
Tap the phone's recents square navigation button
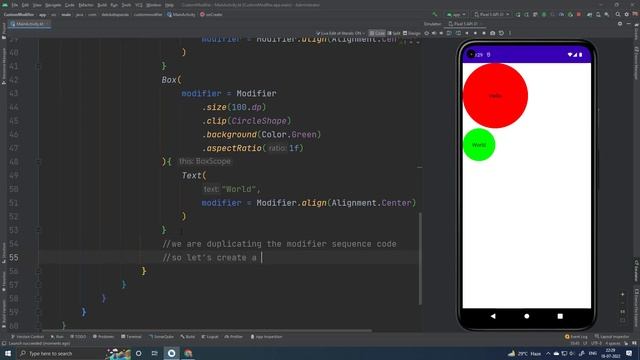560,316
